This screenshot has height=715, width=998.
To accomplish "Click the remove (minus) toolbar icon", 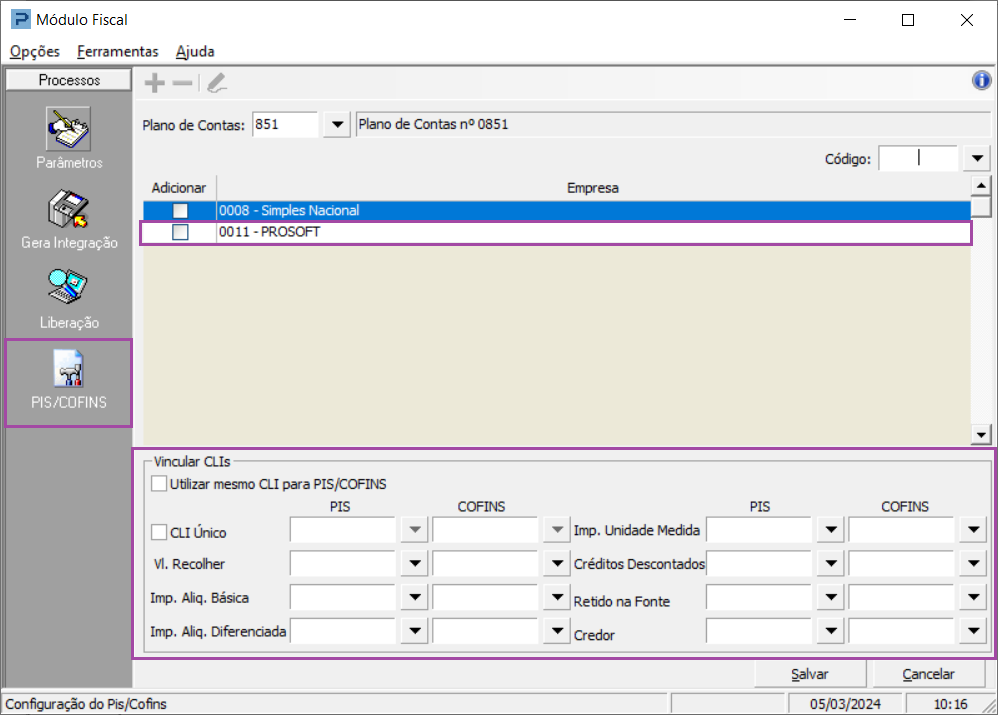I will pos(183,83).
